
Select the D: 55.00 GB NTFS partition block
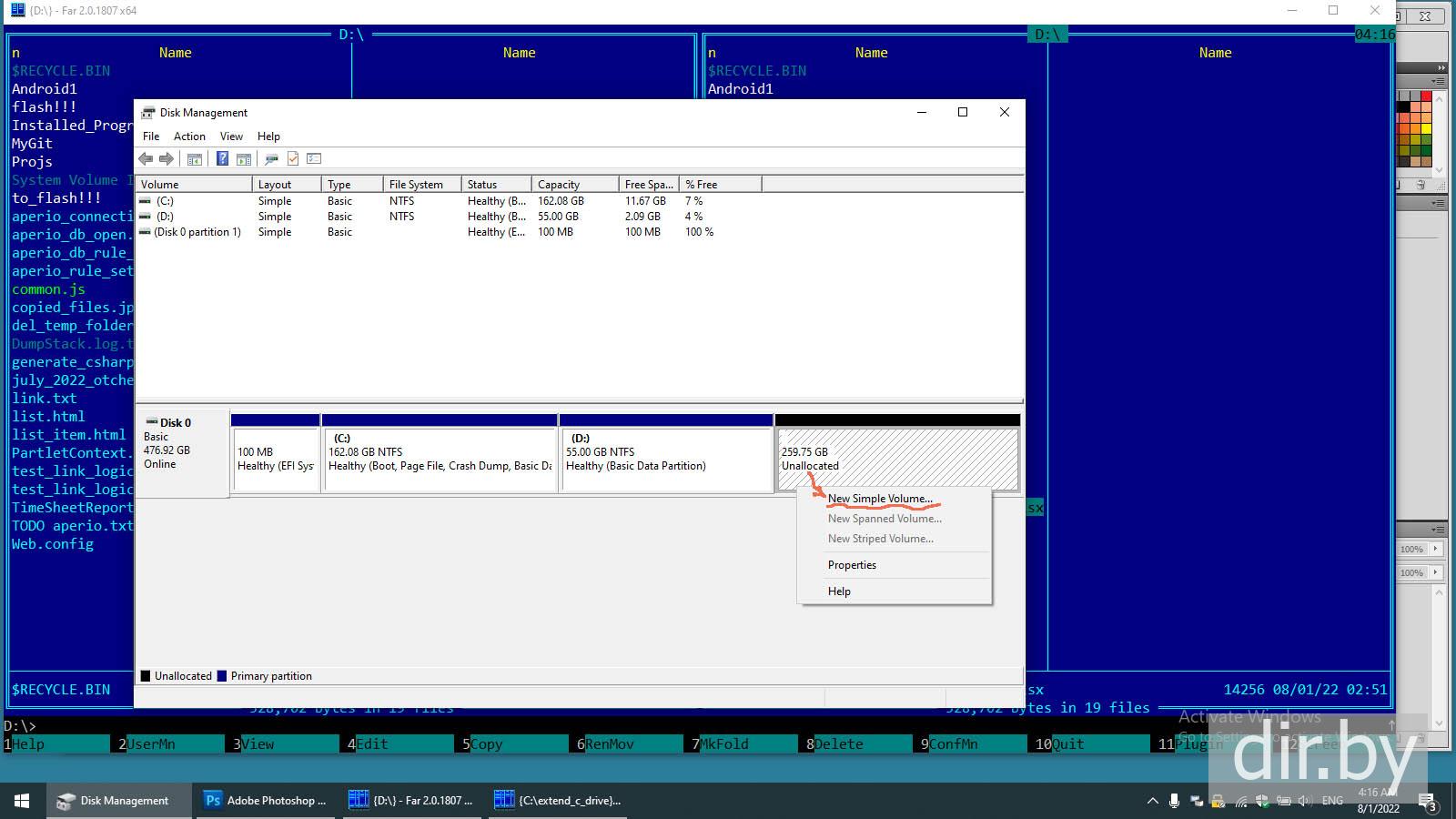pos(666,460)
